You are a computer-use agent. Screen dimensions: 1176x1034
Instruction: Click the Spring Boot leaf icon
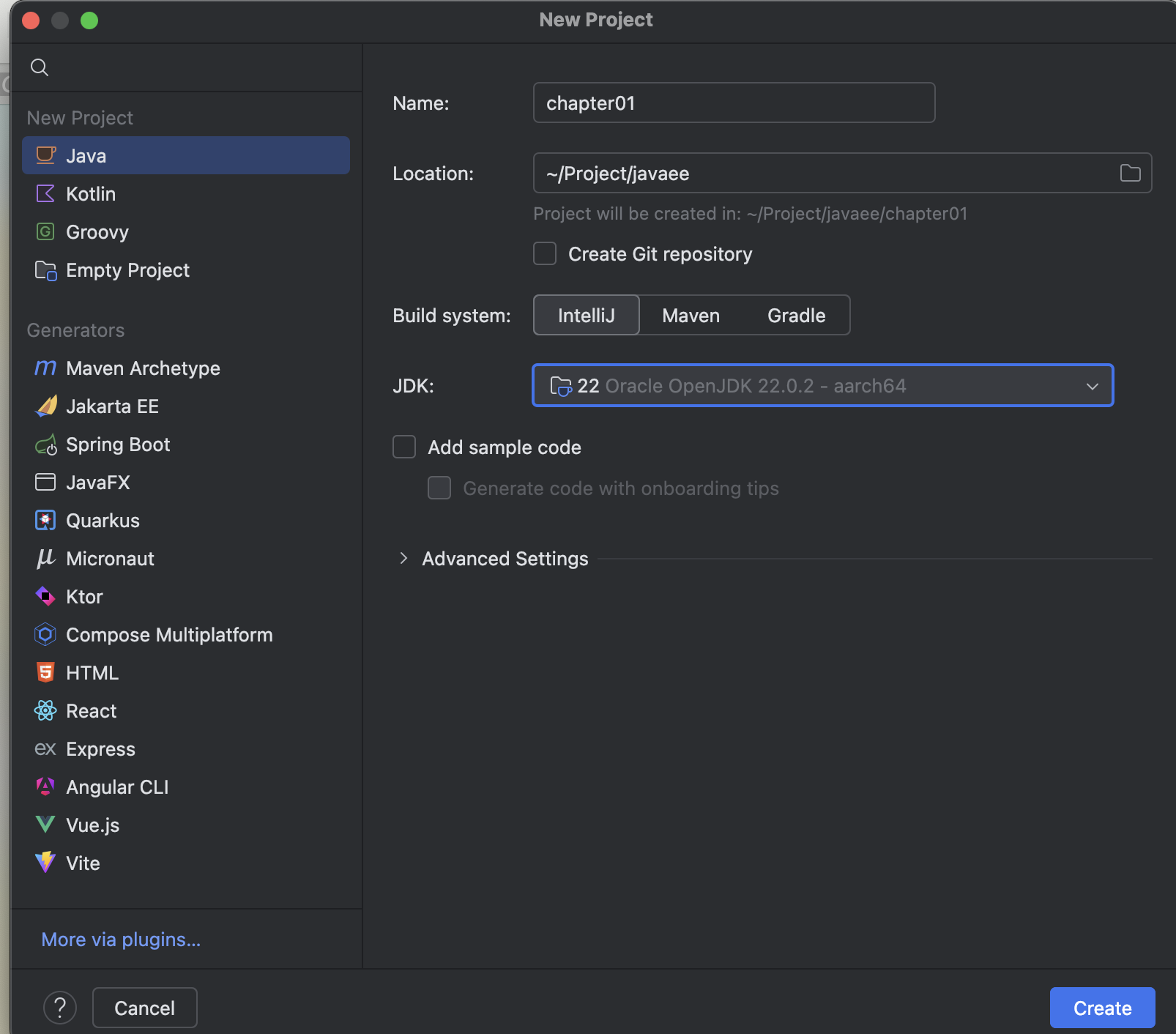coord(45,444)
